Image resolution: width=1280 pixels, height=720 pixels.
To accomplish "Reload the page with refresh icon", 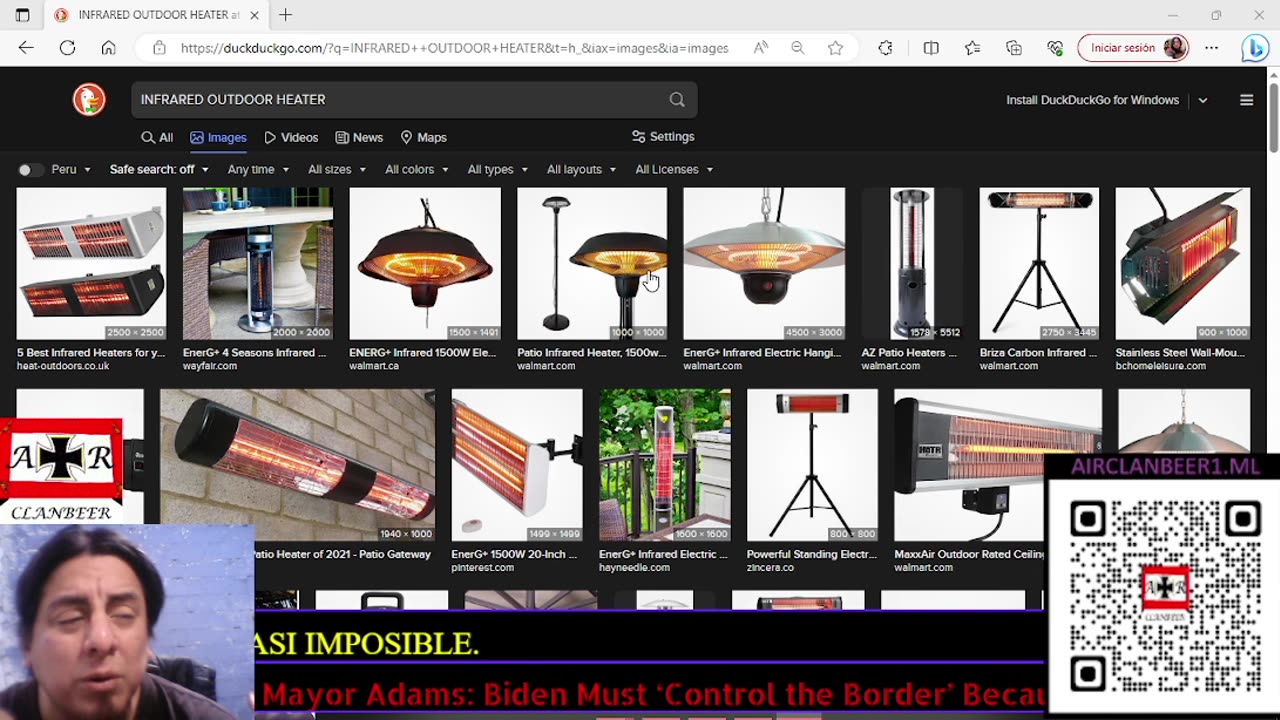I will (67, 47).
